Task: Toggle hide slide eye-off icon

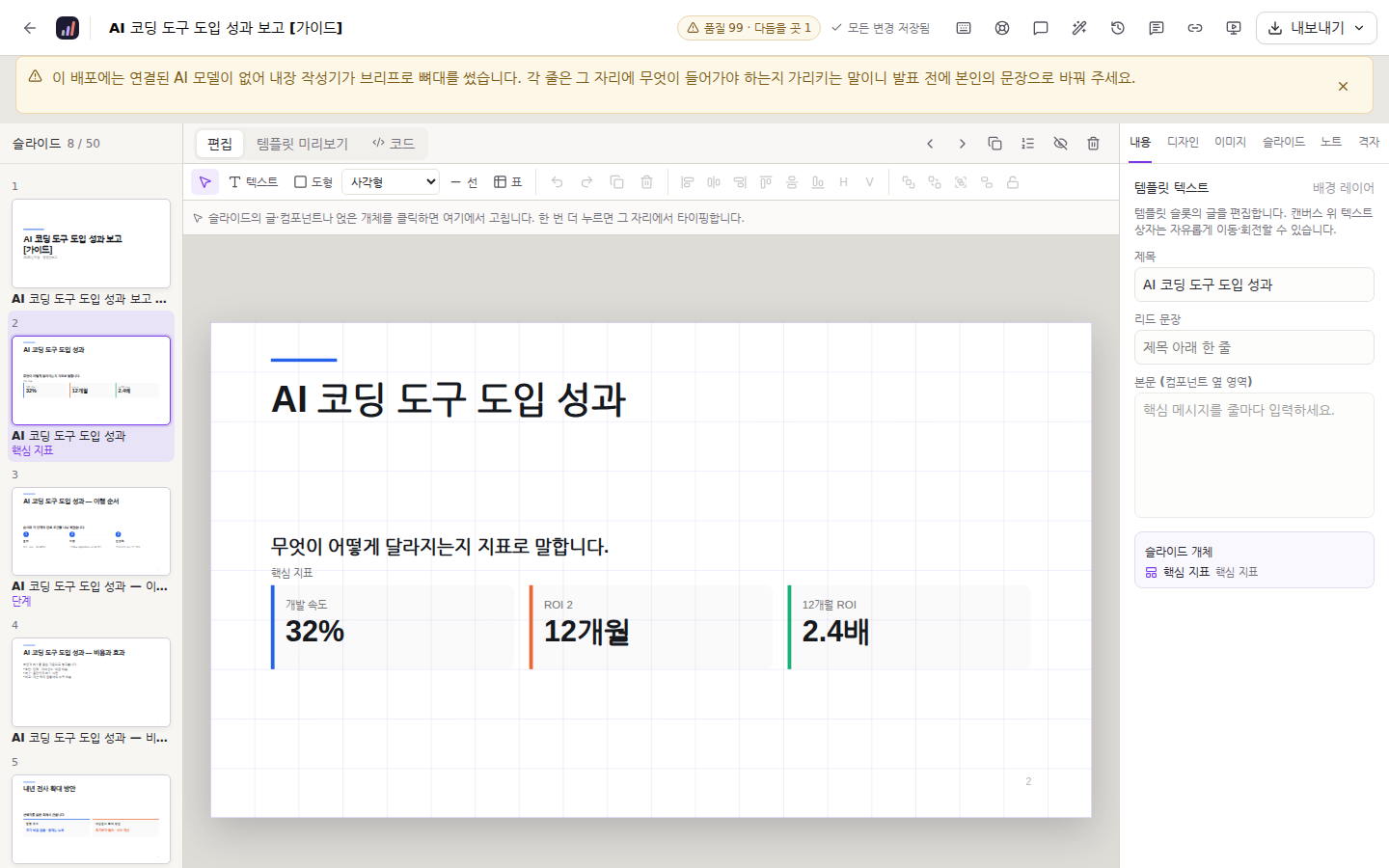Action: click(1060, 144)
